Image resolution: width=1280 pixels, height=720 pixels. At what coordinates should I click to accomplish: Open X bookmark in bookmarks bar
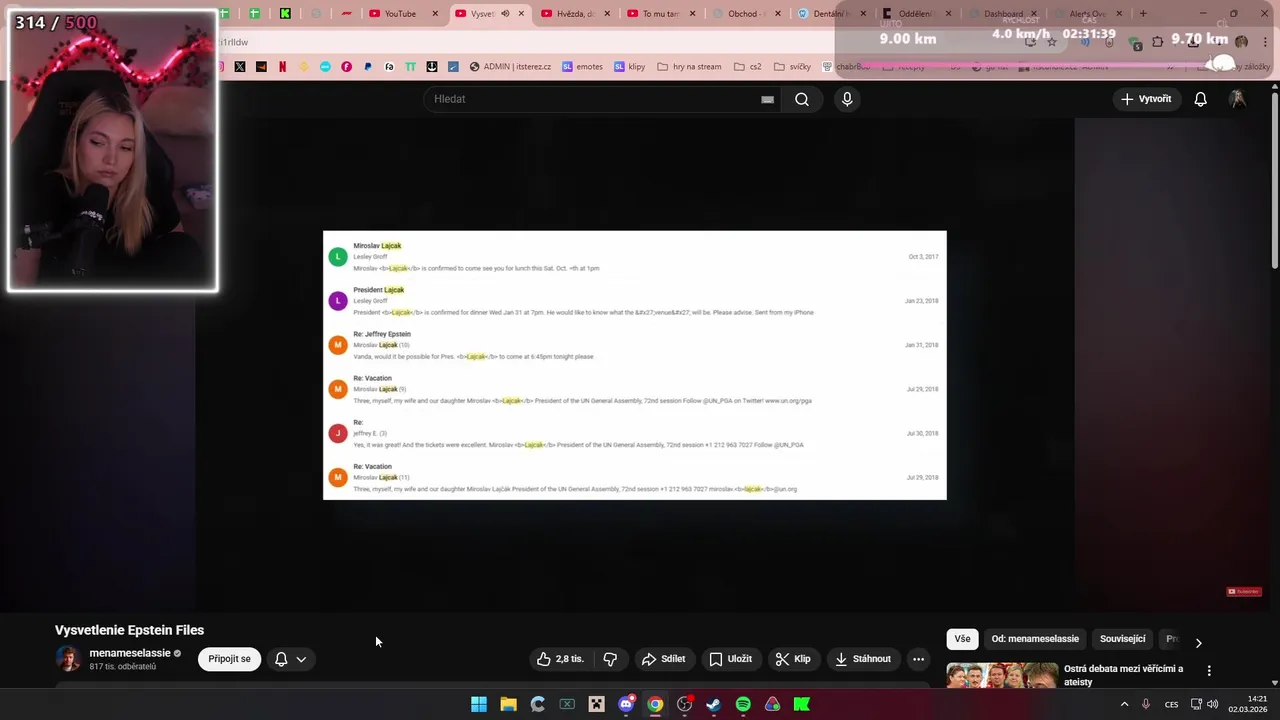pos(240,67)
